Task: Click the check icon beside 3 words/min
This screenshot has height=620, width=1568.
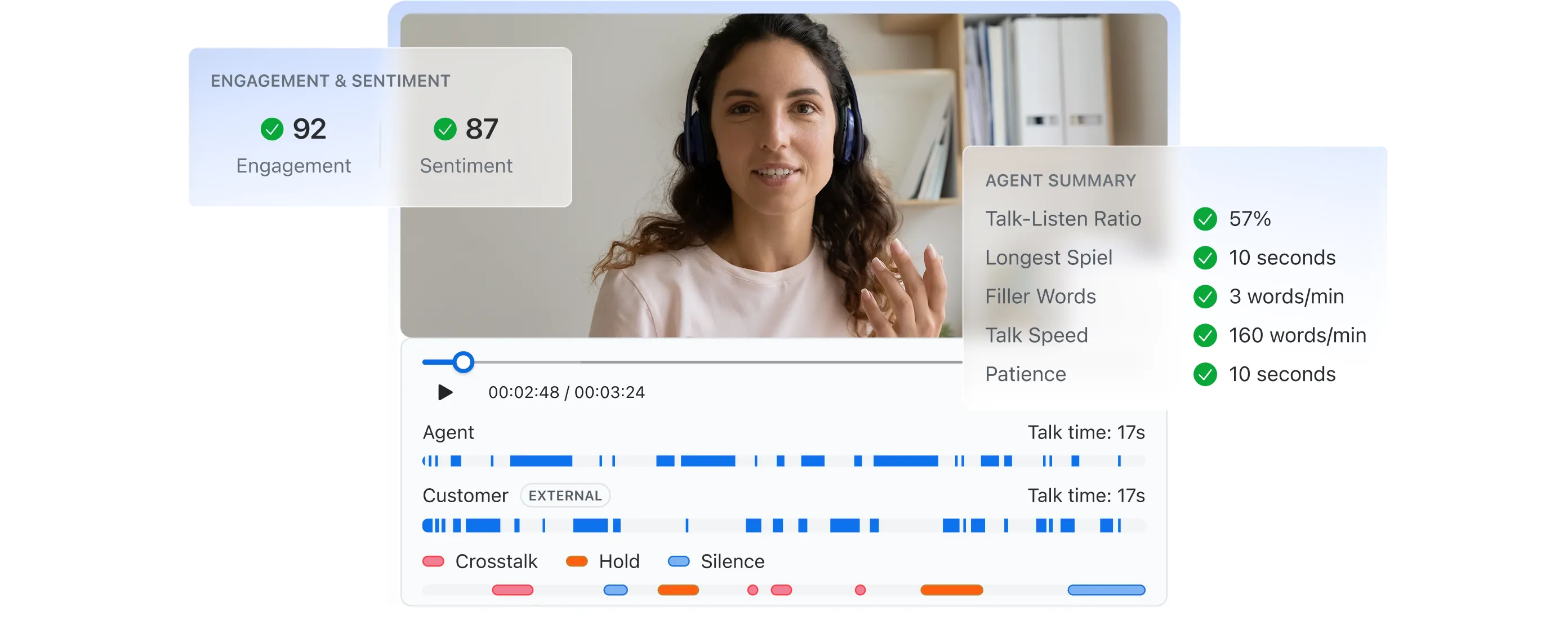Action: click(x=1205, y=296)
